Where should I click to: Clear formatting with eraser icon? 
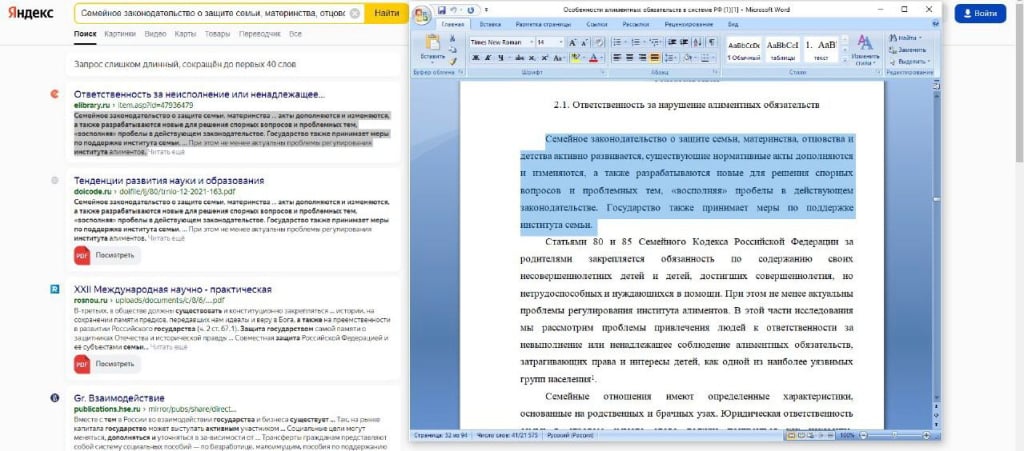pyautogui.click(x=599, y=42)
